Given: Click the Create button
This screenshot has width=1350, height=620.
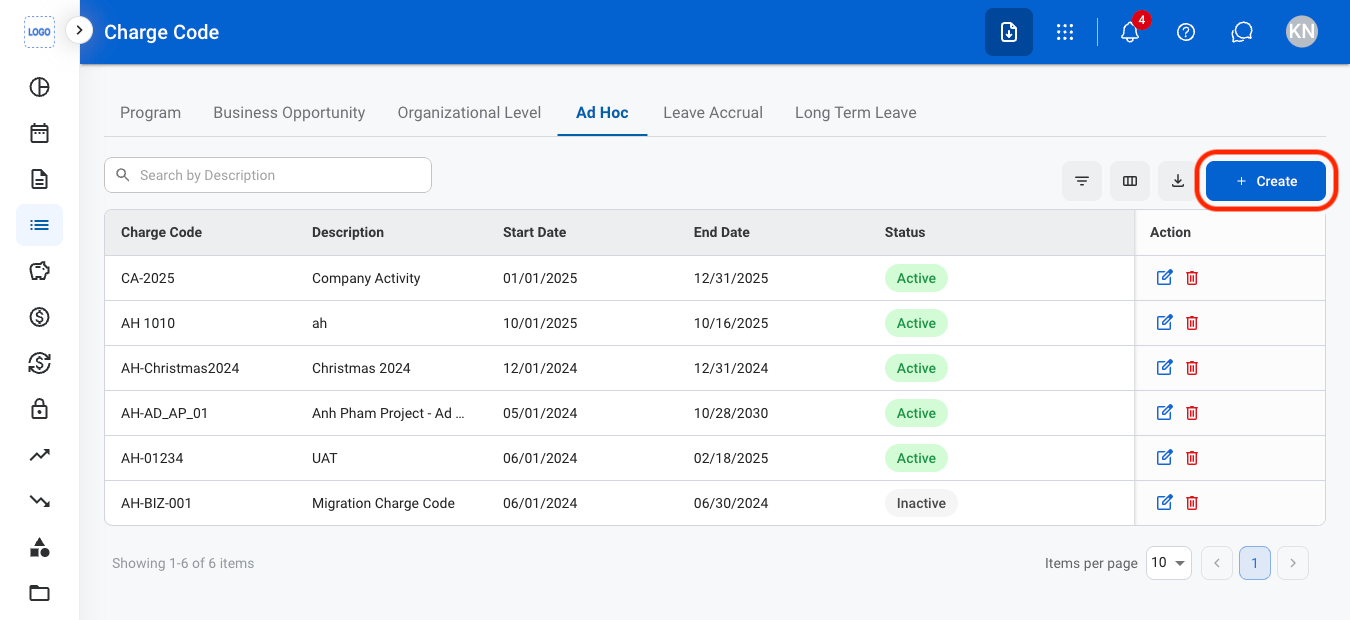Looking at the screenshot, I should (x=1266, y=181).
